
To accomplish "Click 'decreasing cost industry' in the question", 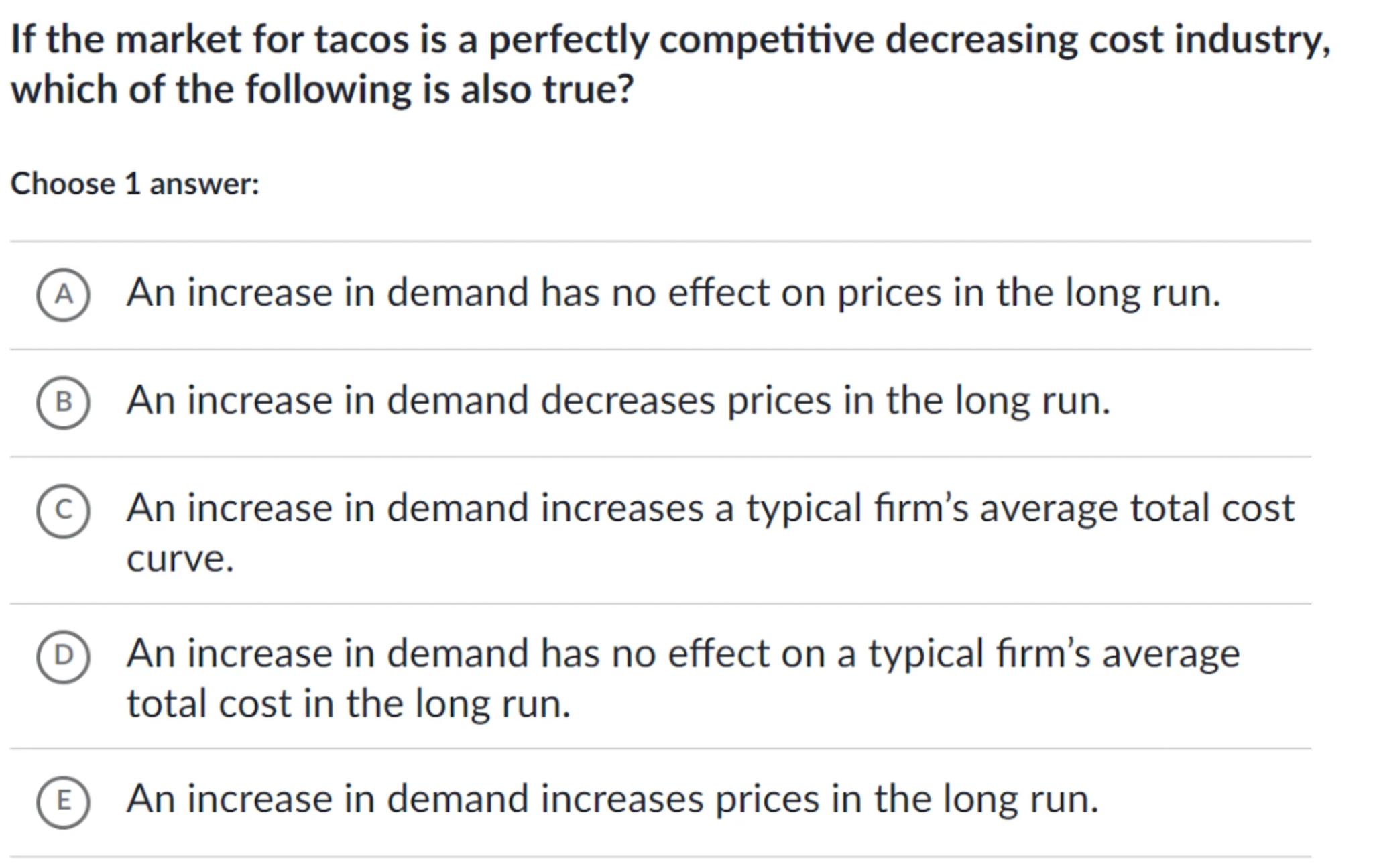I will (x=1108, y=40).
